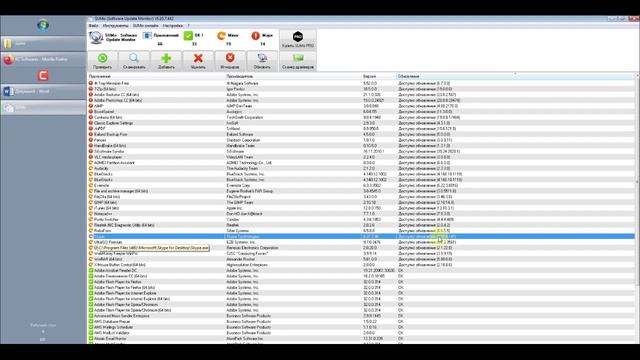
Task: Click the orange Minor summary icon
Action: click(221, 36)
